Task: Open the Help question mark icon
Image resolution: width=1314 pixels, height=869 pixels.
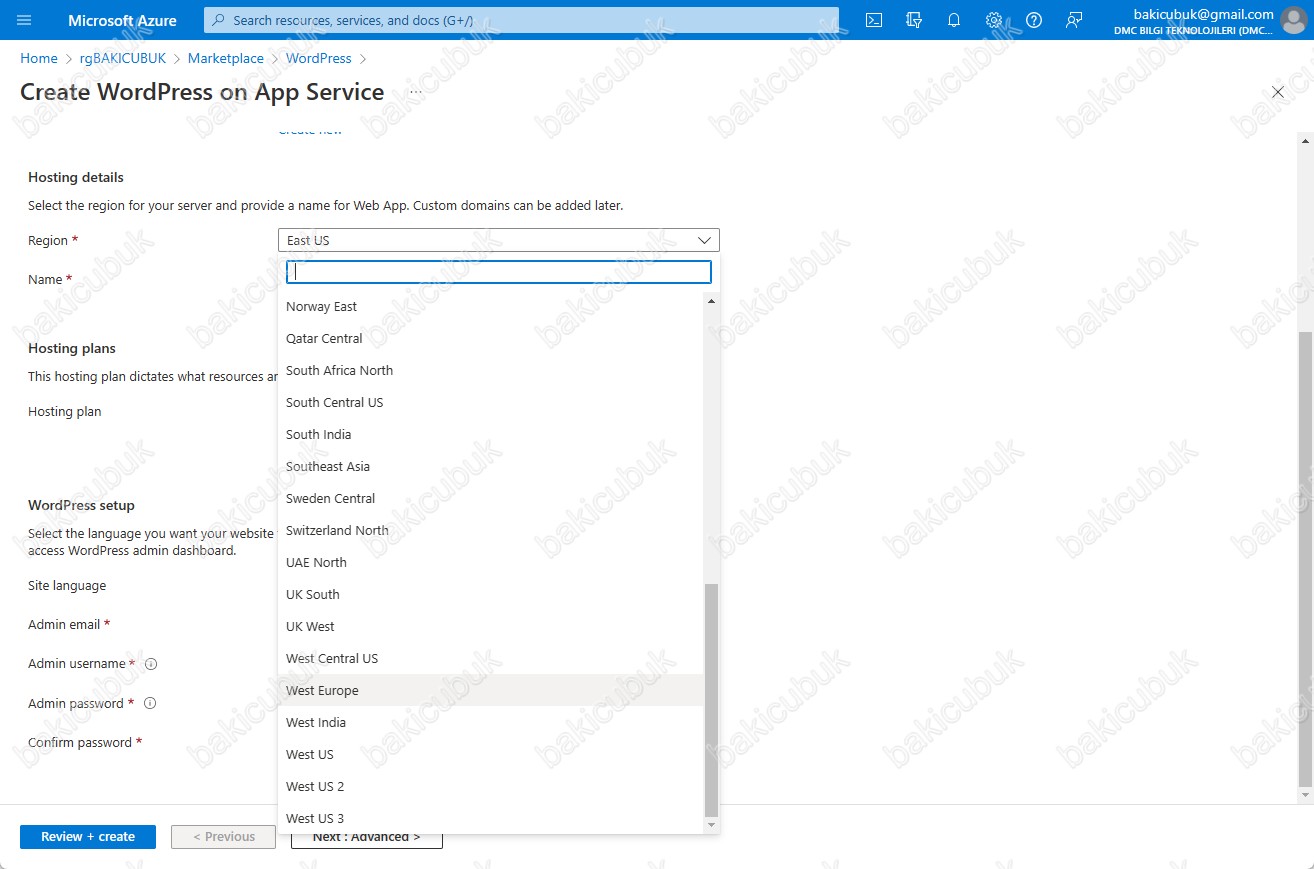Action: click(x=1034, y=20)
